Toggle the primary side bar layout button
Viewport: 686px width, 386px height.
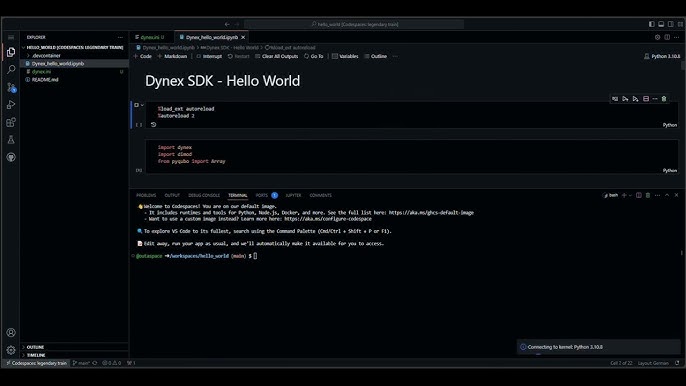[x=651, y=24]
